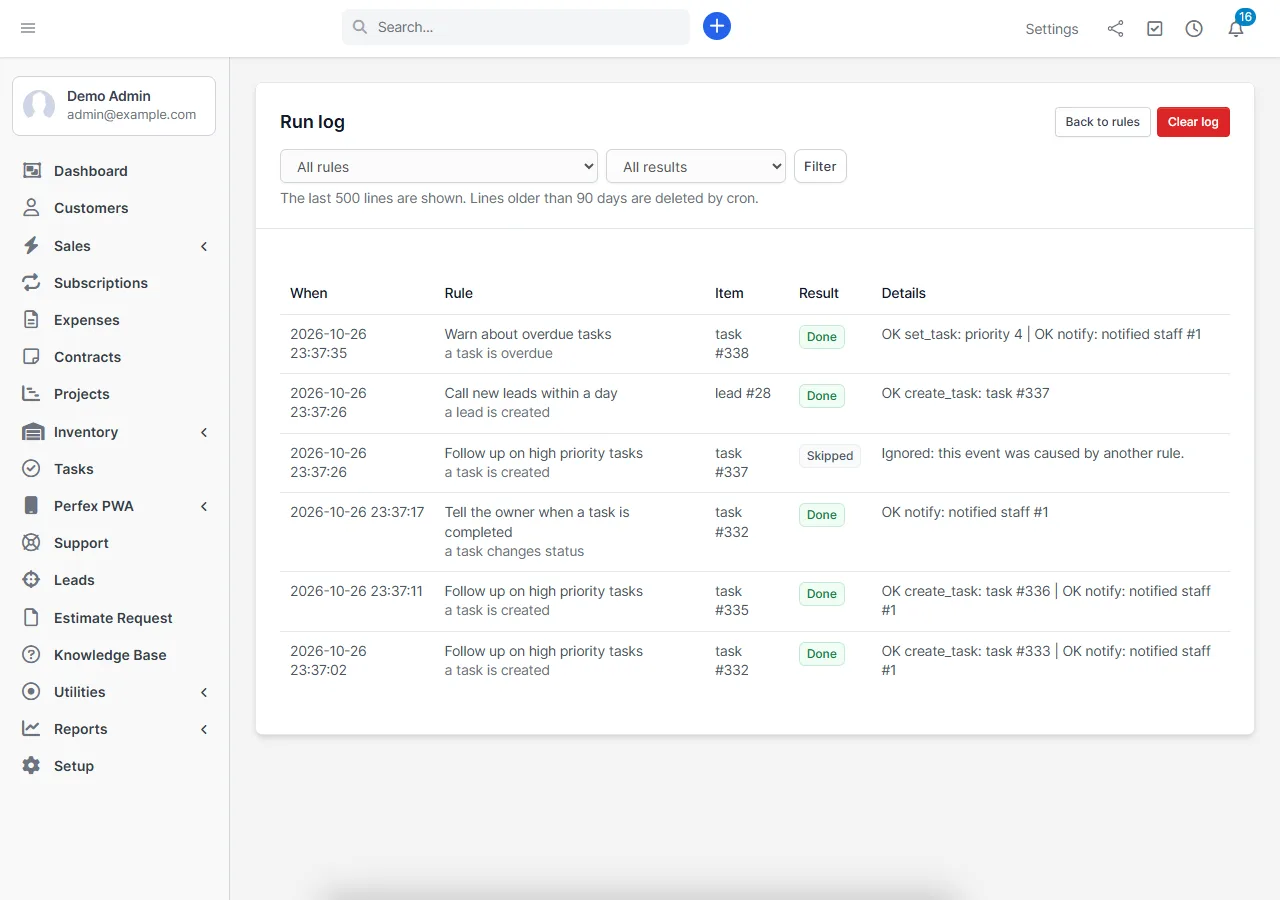
Task: Click the Projects chart icon
Action: [x=32, y=394]
